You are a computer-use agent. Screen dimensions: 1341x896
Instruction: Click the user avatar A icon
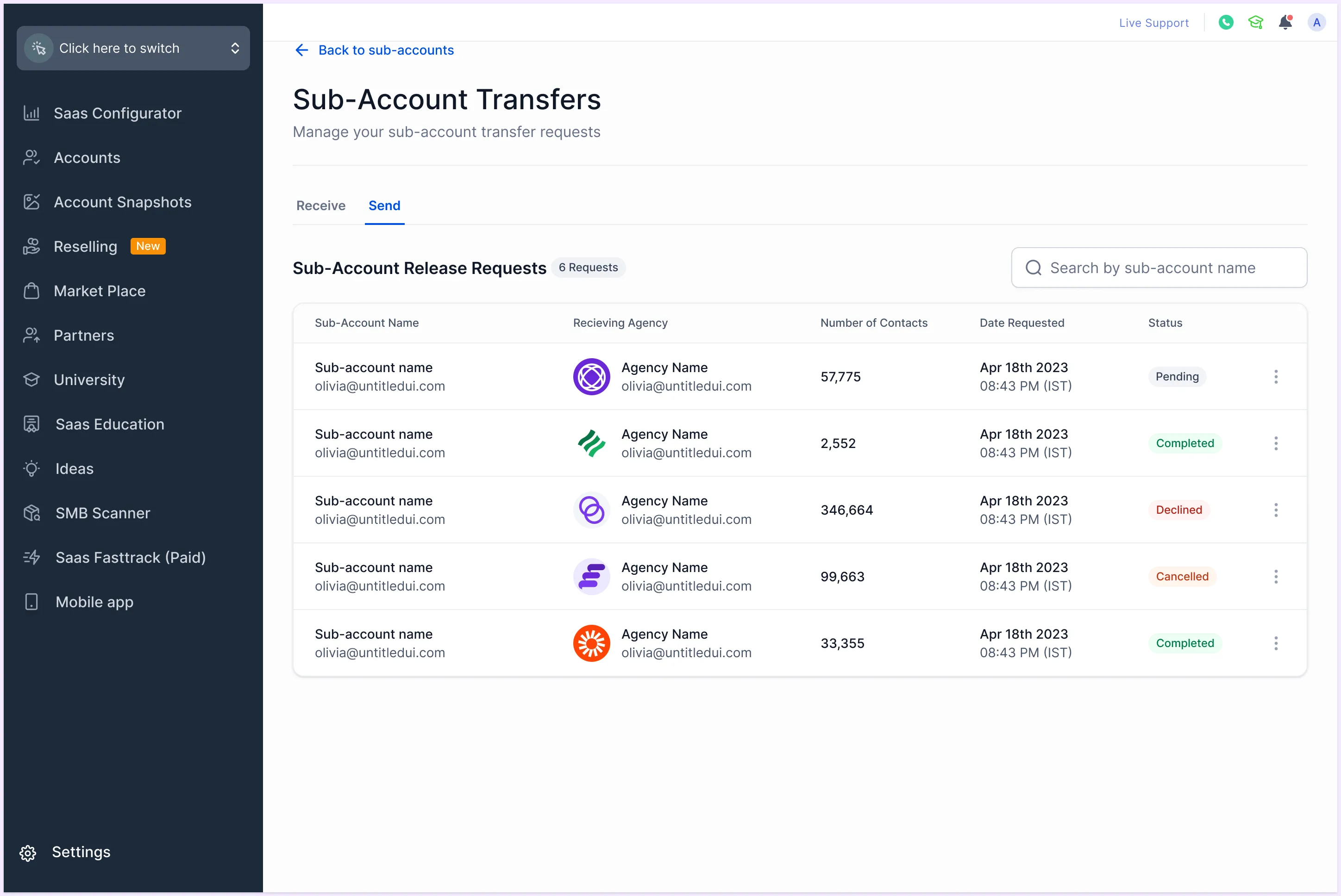[x=1316, y=22]
